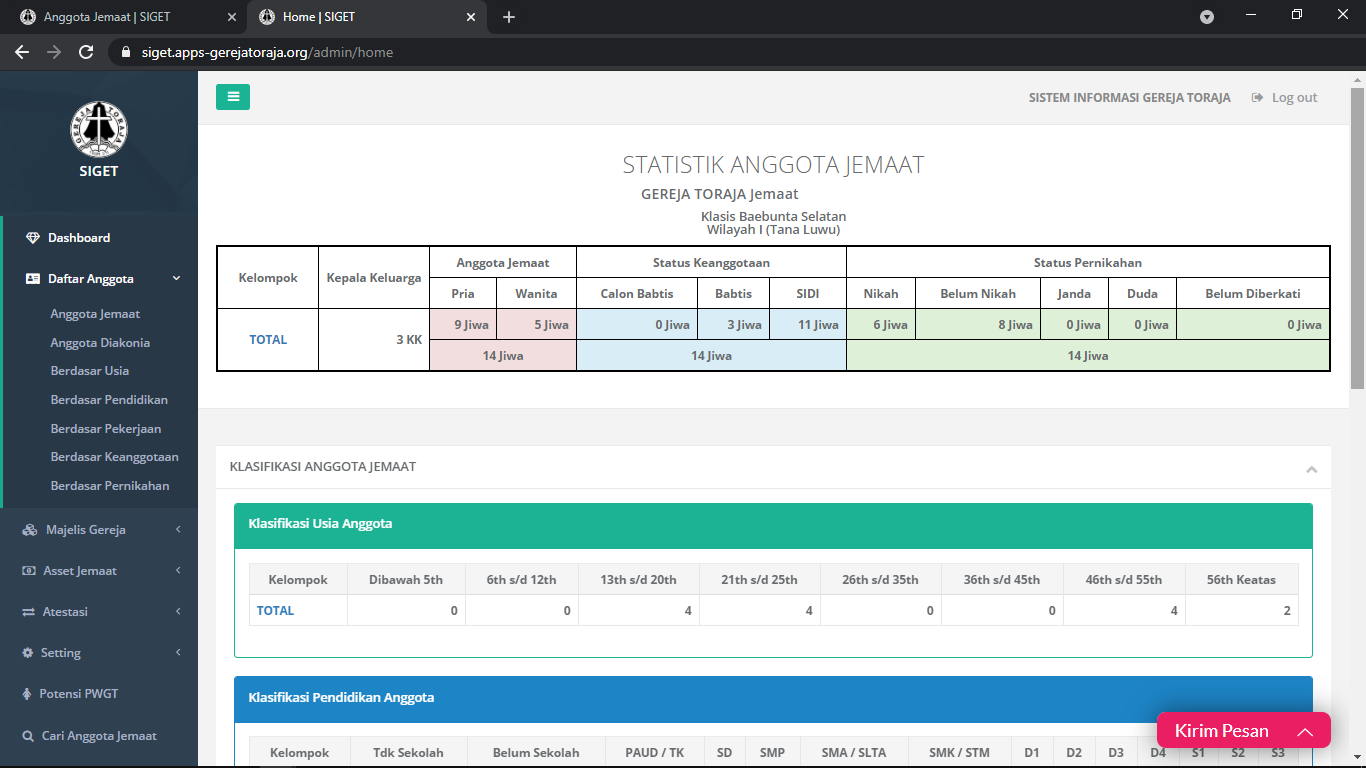Open Berdasar Pernikahan in the sidebar

point(110,486)
